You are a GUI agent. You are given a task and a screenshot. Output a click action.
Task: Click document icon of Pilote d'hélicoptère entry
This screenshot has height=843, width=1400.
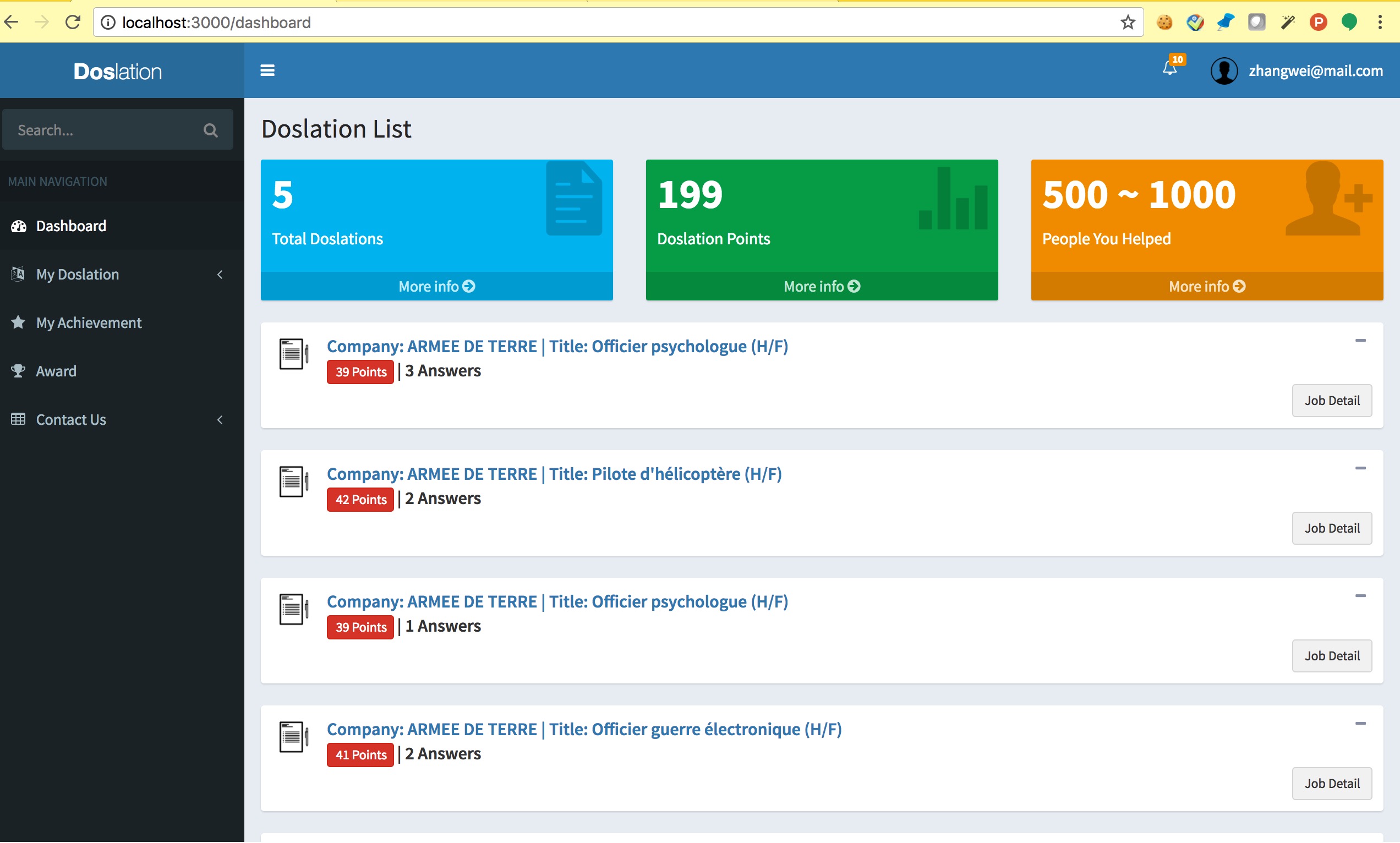point(293,481)
